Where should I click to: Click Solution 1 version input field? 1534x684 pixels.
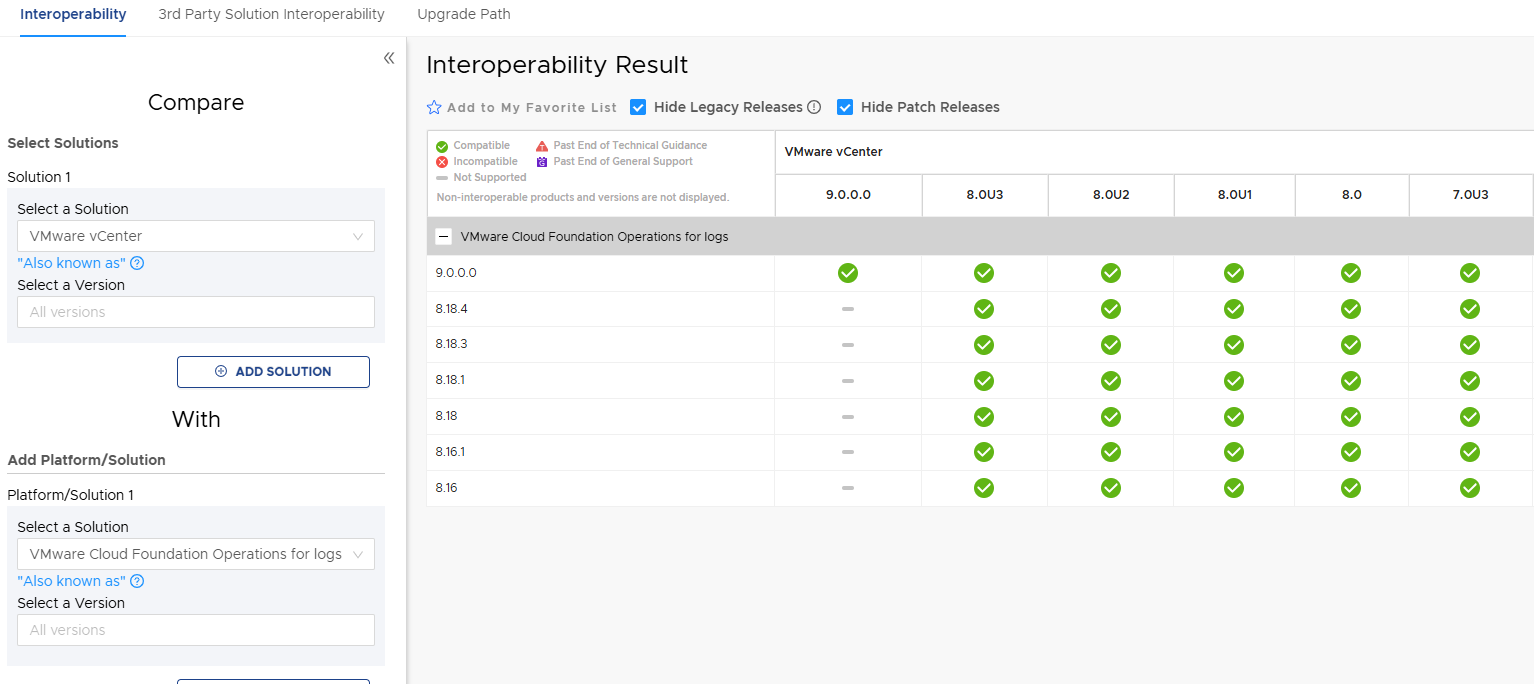coord(196,312)
